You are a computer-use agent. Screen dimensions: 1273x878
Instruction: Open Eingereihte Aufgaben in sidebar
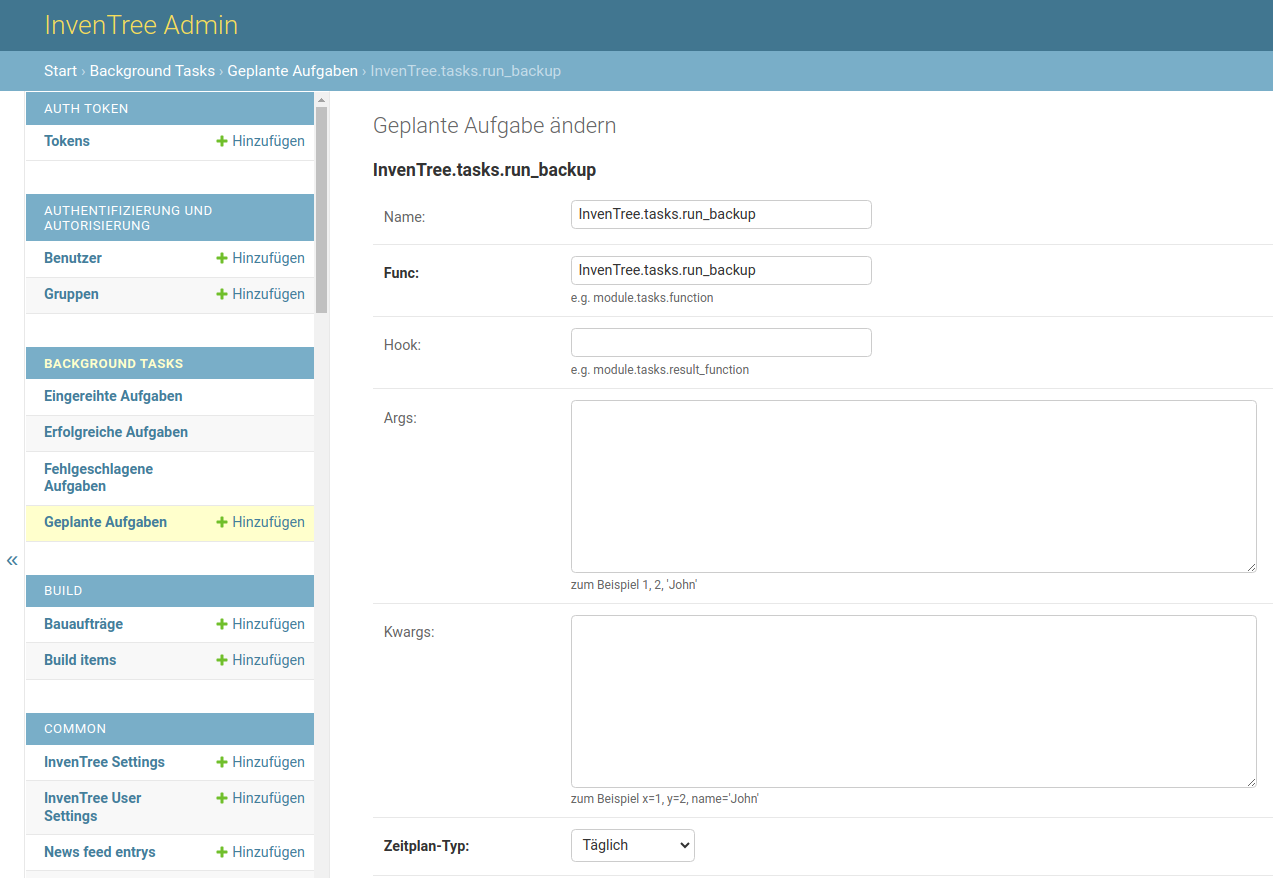113,396
